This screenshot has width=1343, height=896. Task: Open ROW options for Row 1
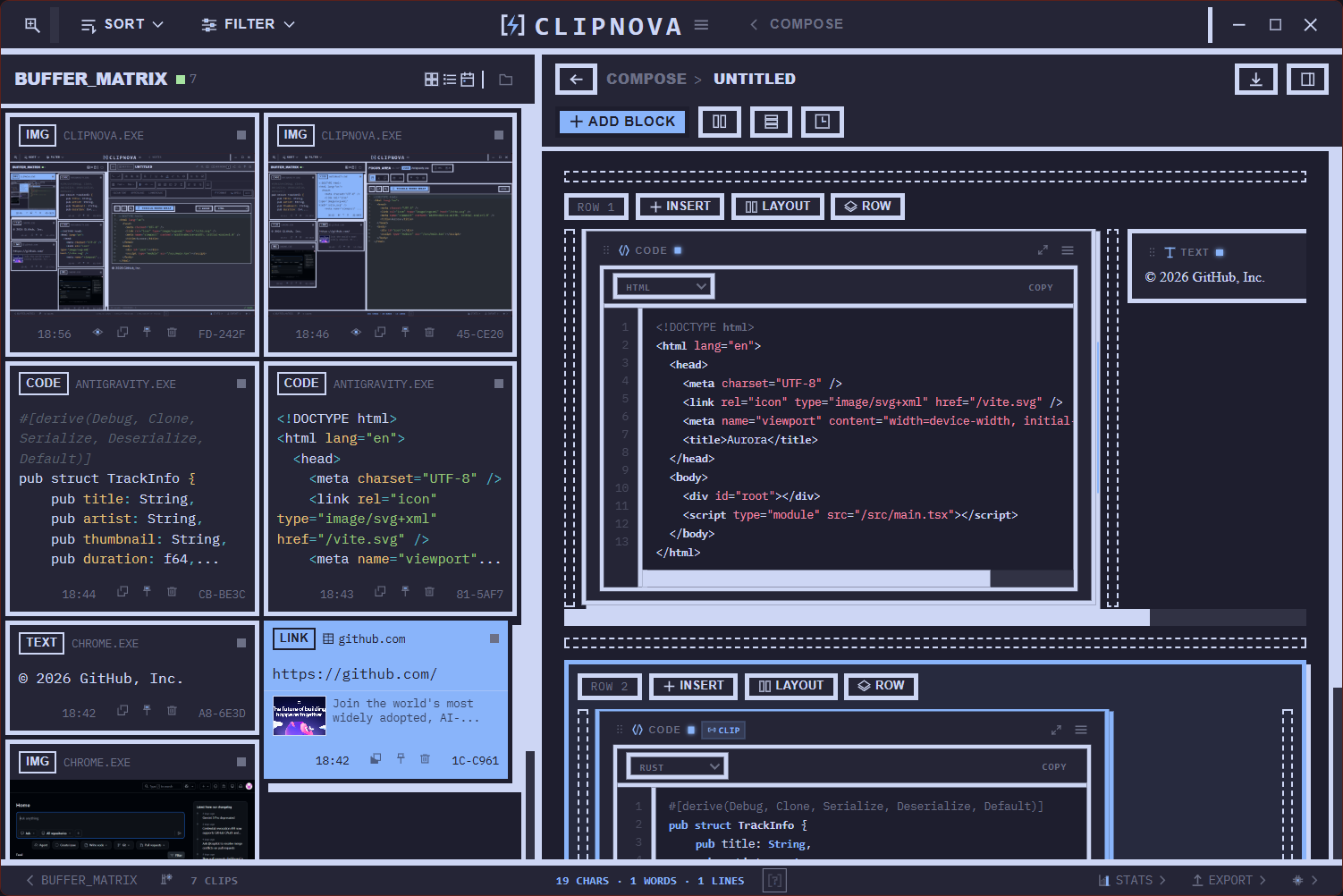[868, 207]
